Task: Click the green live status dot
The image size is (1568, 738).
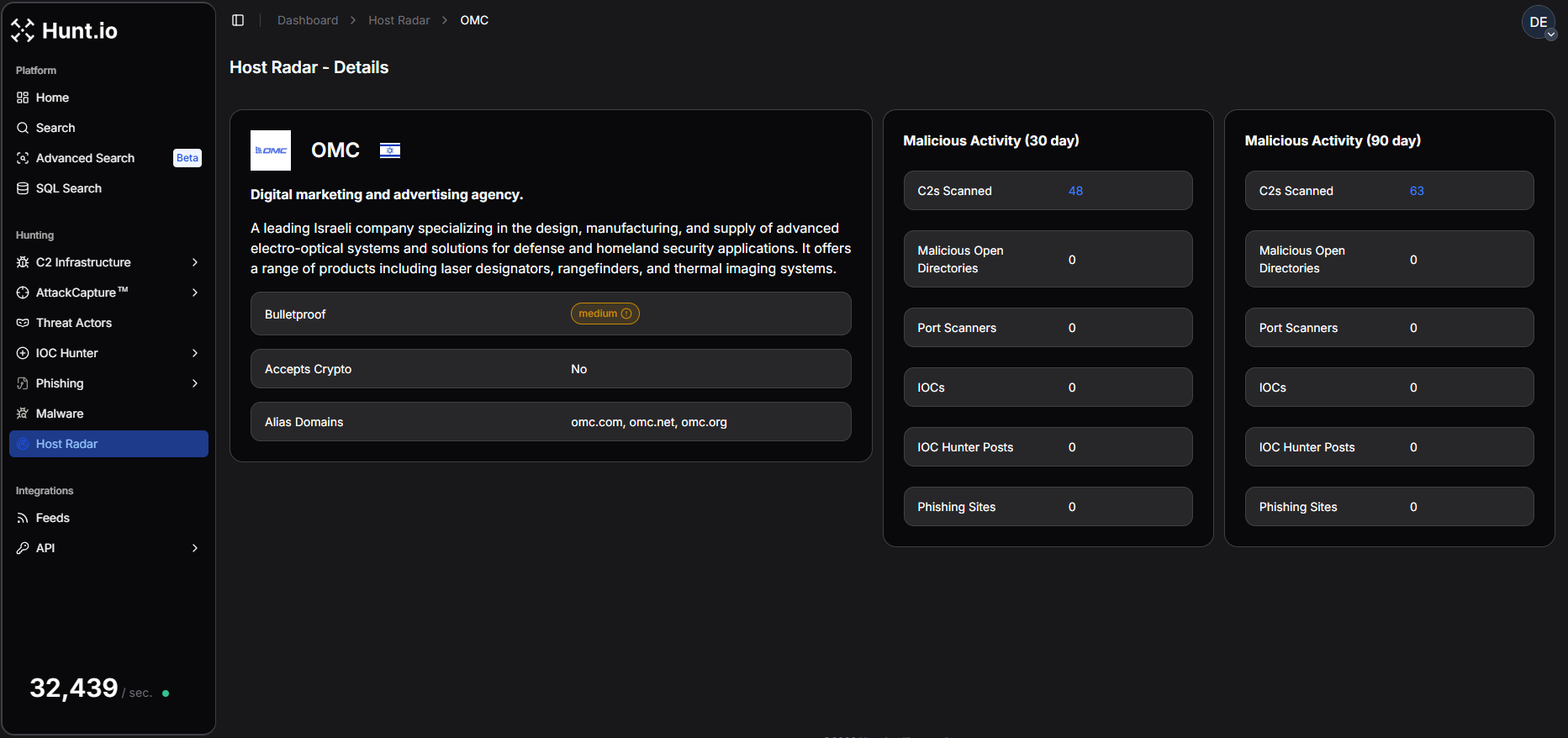Action: (166, 693)
